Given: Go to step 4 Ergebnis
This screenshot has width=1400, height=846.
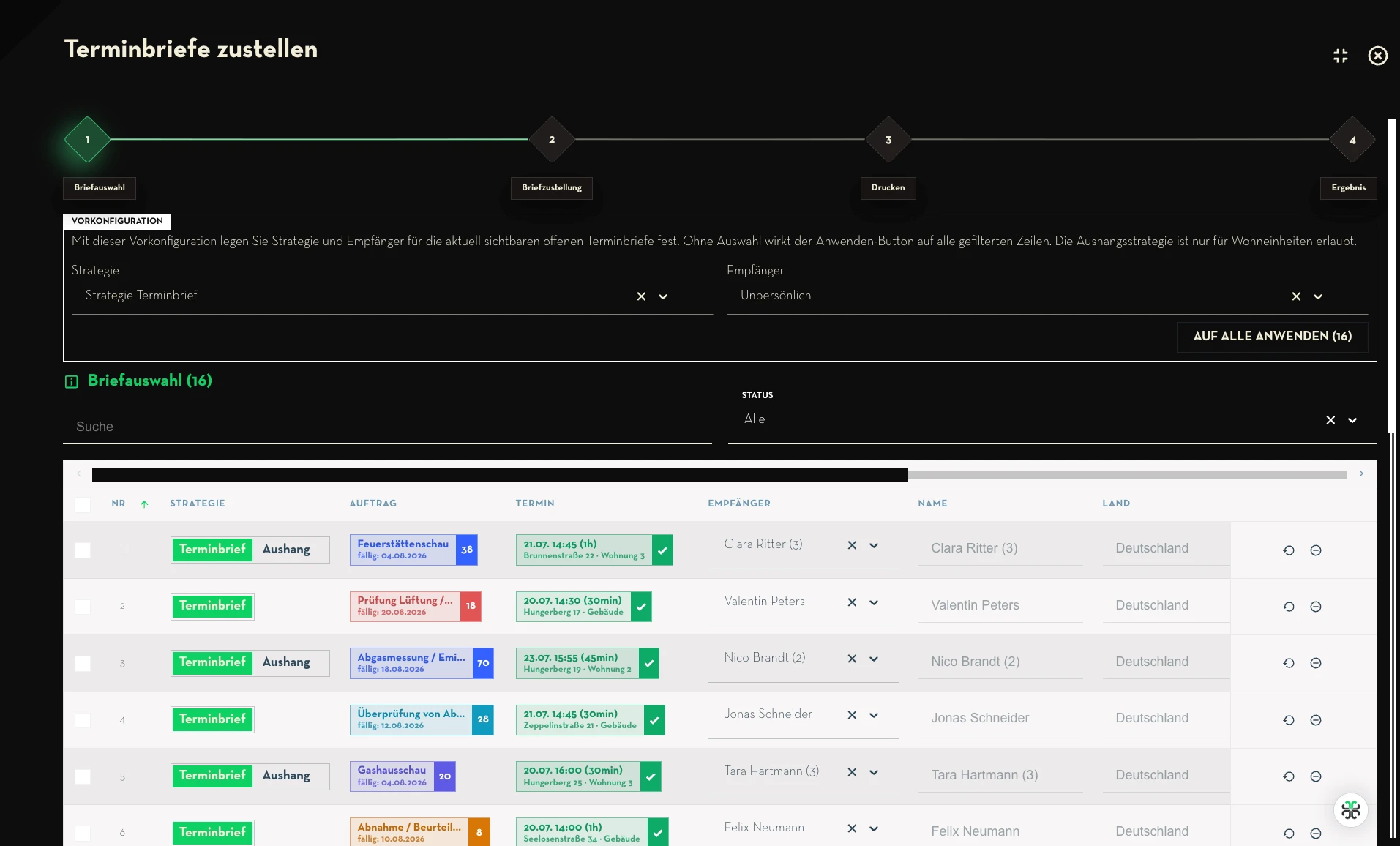Looking at the screenshot, I should (1352, 139).
